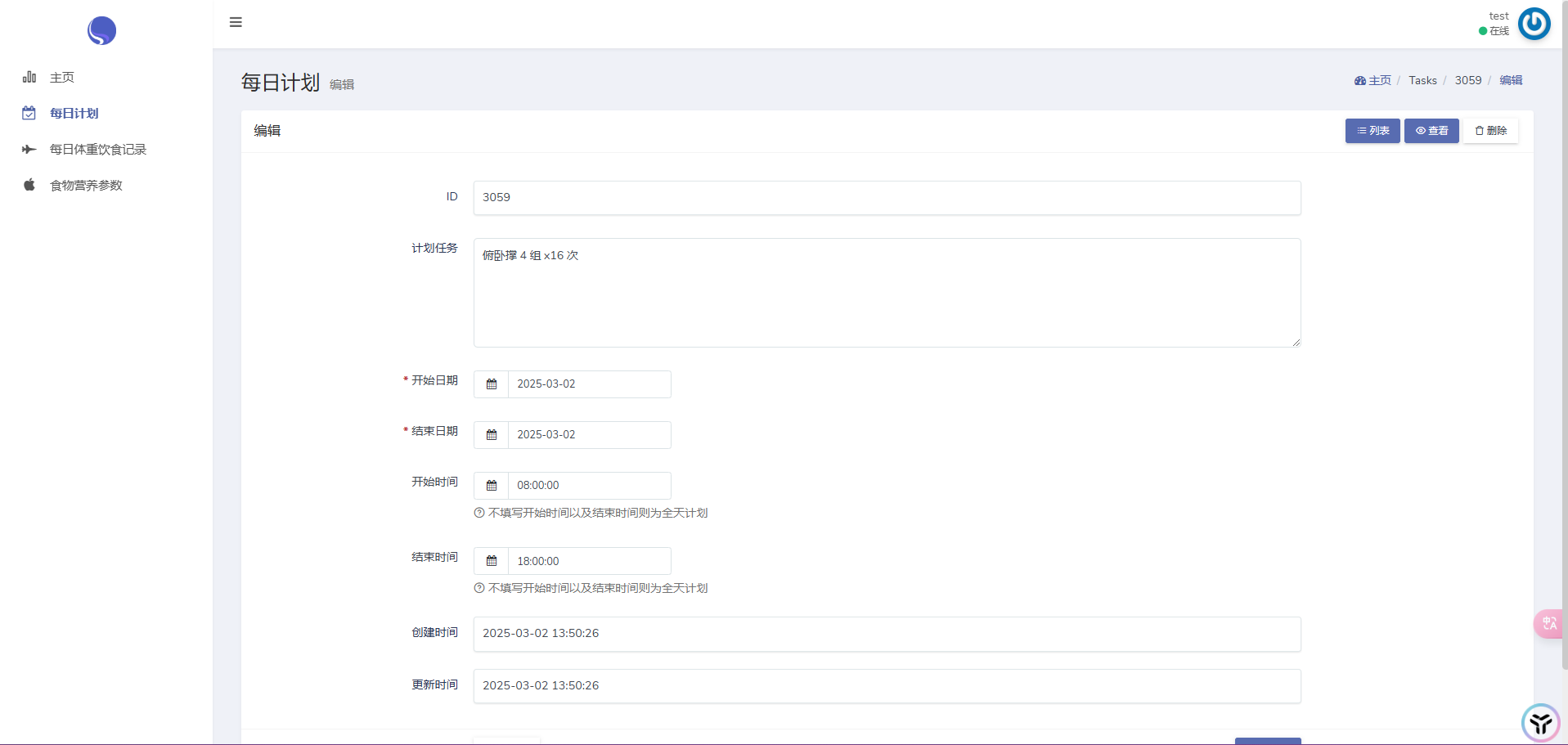This screenshot has width=1568, height=745.
Task: Click 编辑 breadcrumb item
Action: click(1511, 80)
